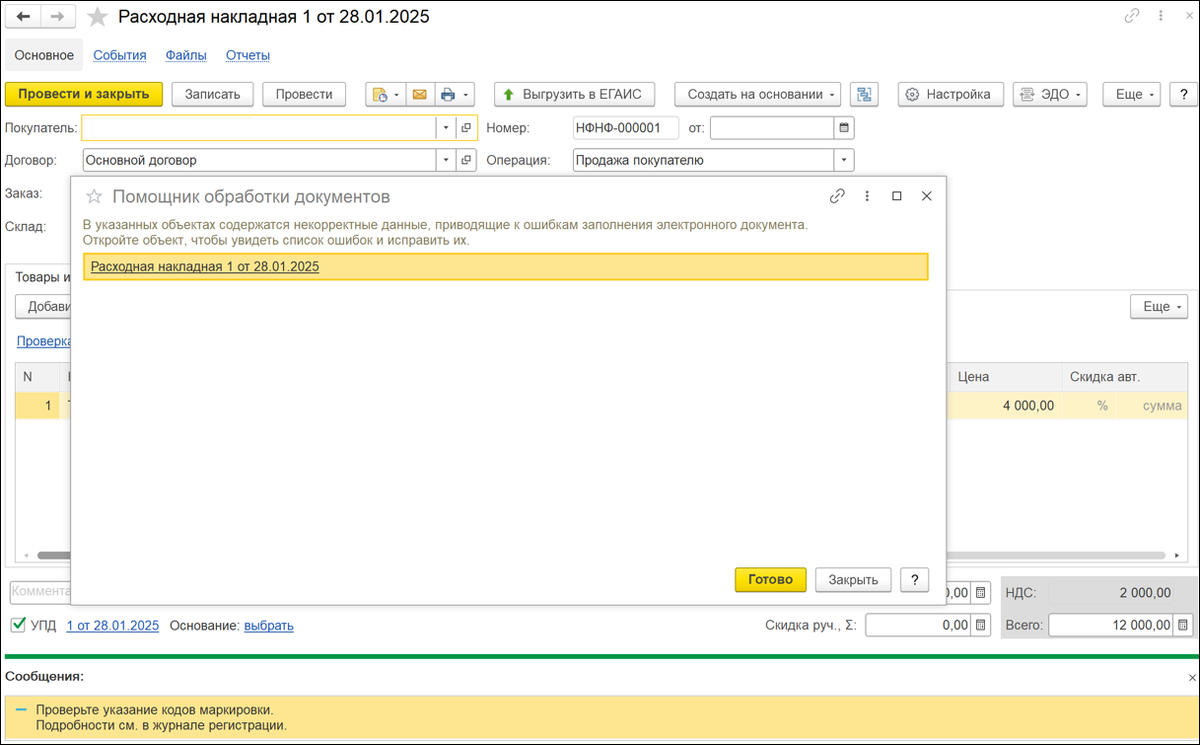Open the Расходная накладная 1 от 28.01.2025 link

205,267
